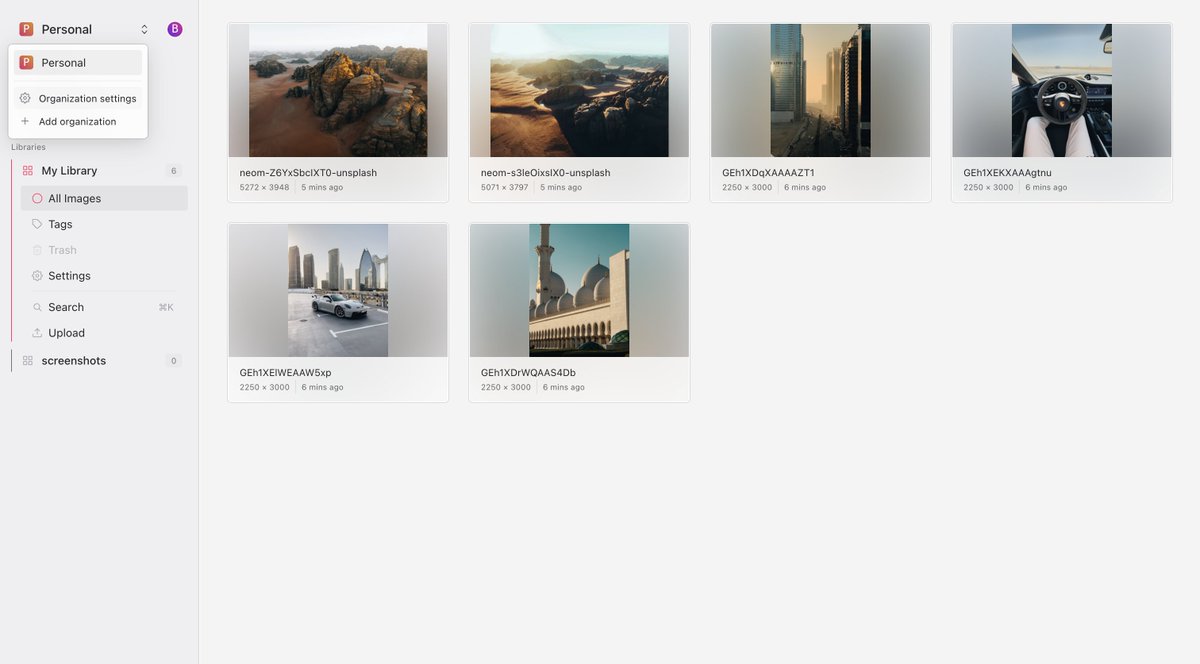The height and width of the screenshot is (664, 1200).
Task: Open Organization settings from the menu
Action: [x=78, y=98]
